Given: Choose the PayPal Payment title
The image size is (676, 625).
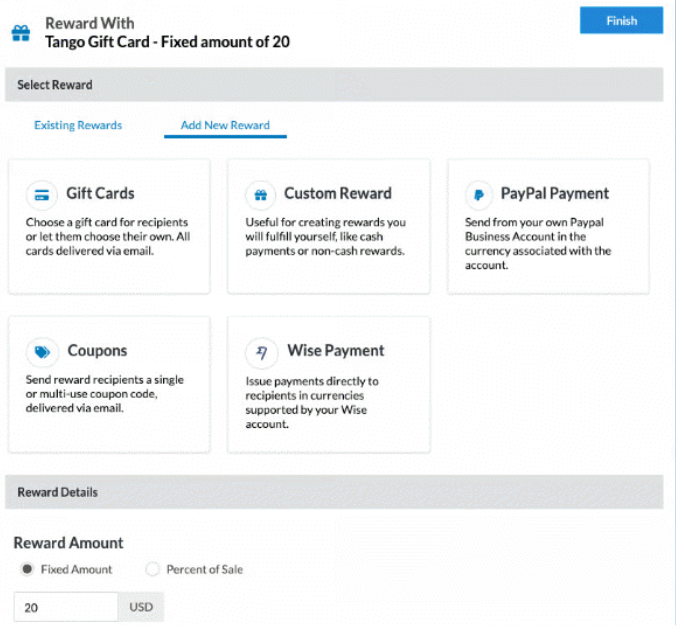Looking at the screenshot, I should (554, 194).
